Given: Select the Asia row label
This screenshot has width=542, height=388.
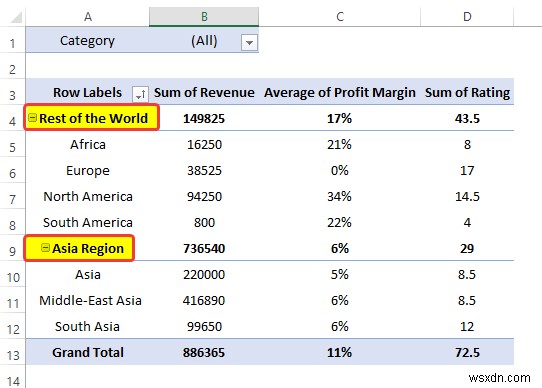Looking at the screenshot, I should pyautogui.click(x=87, y=274).
